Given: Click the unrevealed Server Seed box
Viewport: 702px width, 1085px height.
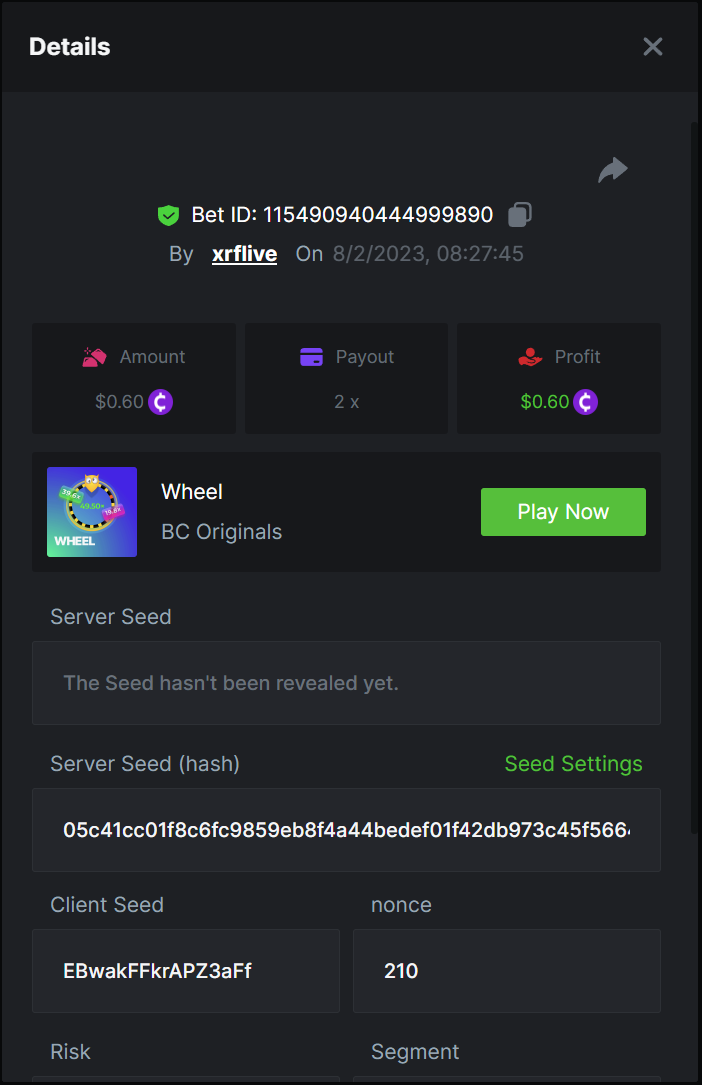Looking at the screenshot, I should click(x=346, y=683).
